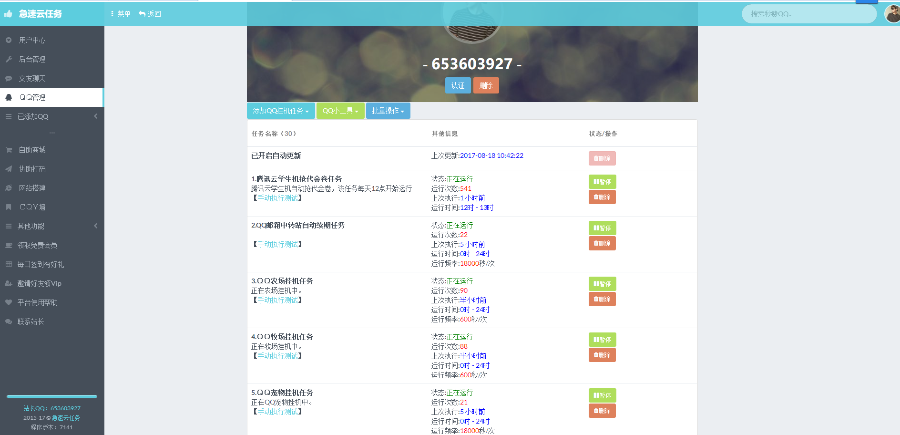Click 手动执行测试 link for QQ宠物 task

(278, 411)
